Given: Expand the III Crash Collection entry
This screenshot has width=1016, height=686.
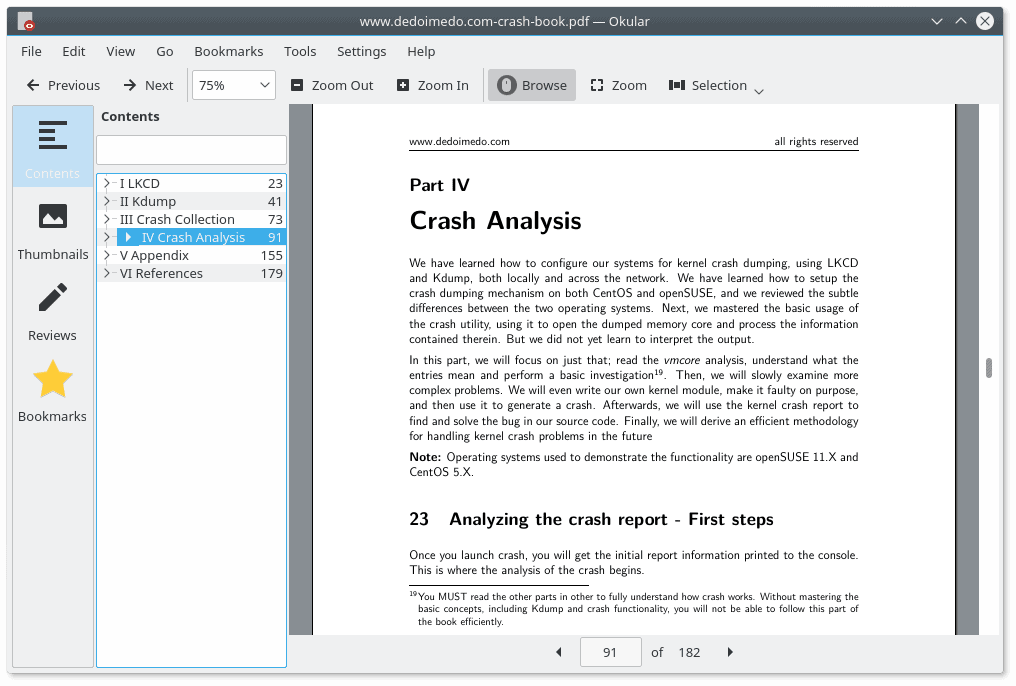Looking at the screenshot, I should tap(107, 220).
